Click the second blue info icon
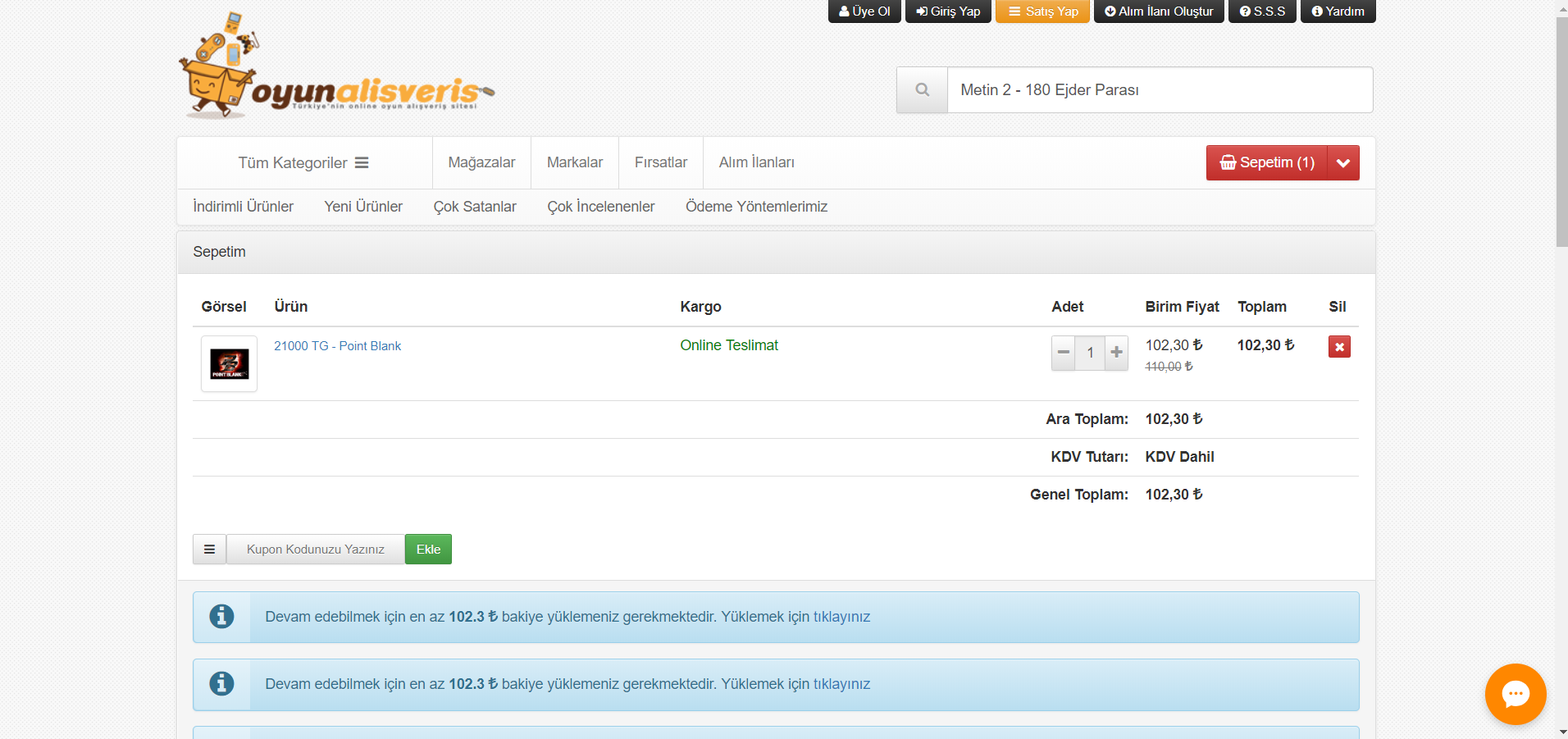Screen dimensions: 1568x739 pyautogui.click(x=221, y=684)
